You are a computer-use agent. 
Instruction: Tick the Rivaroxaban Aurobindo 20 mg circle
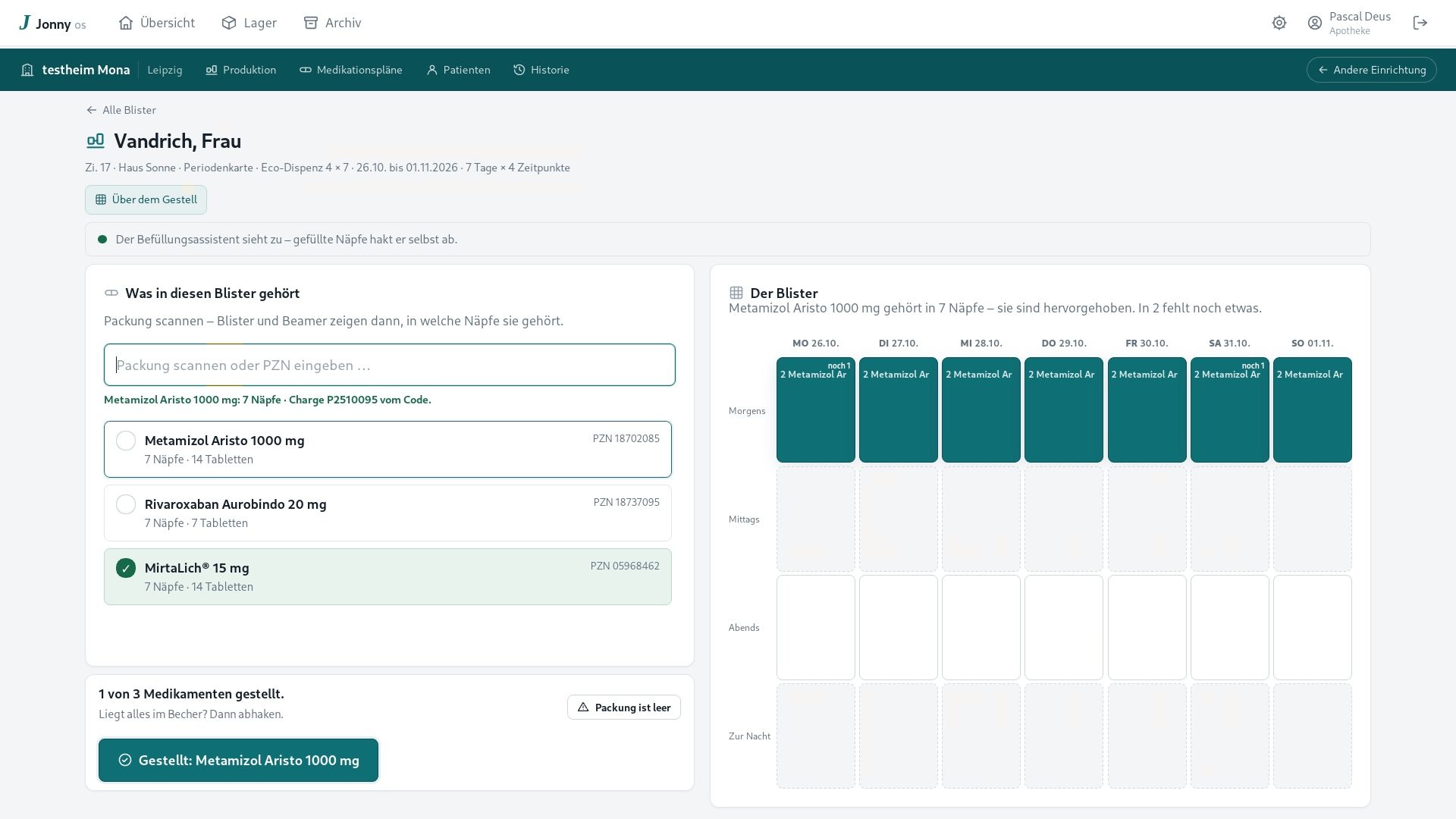click(x=126, y=504)
